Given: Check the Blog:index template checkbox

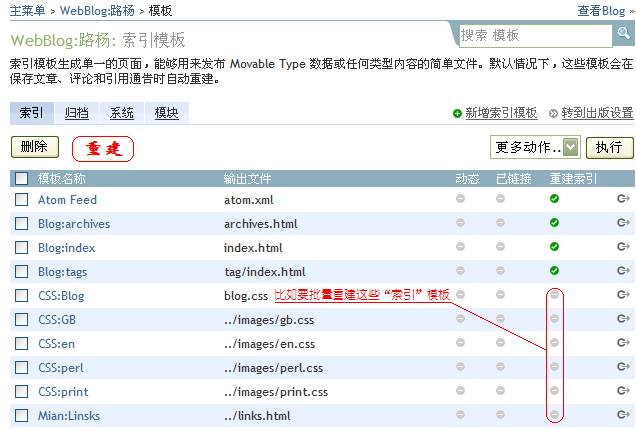Looking at the screenshot, I should tap(21, 247).
